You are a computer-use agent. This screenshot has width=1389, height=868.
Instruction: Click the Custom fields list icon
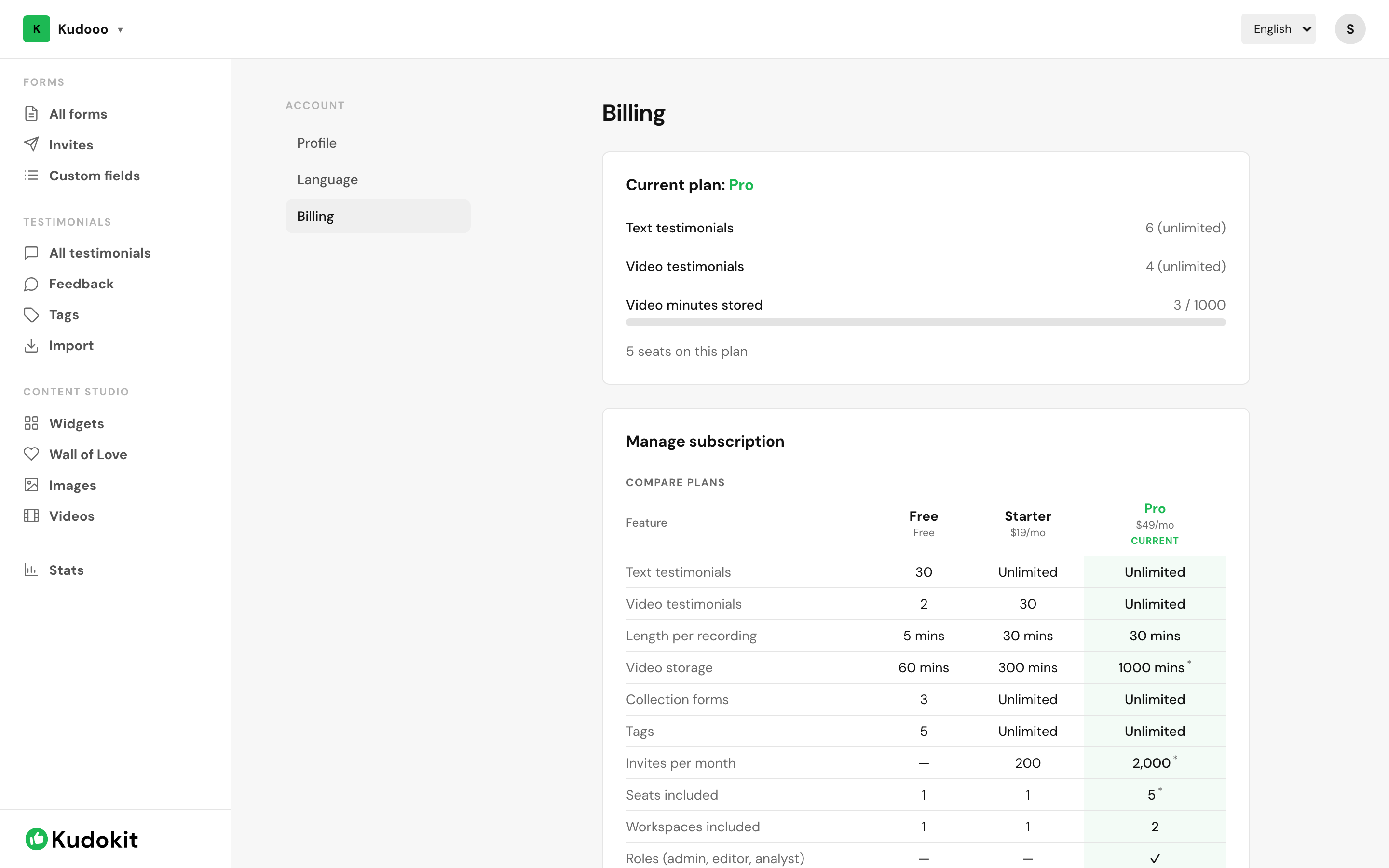click(31, 176)
